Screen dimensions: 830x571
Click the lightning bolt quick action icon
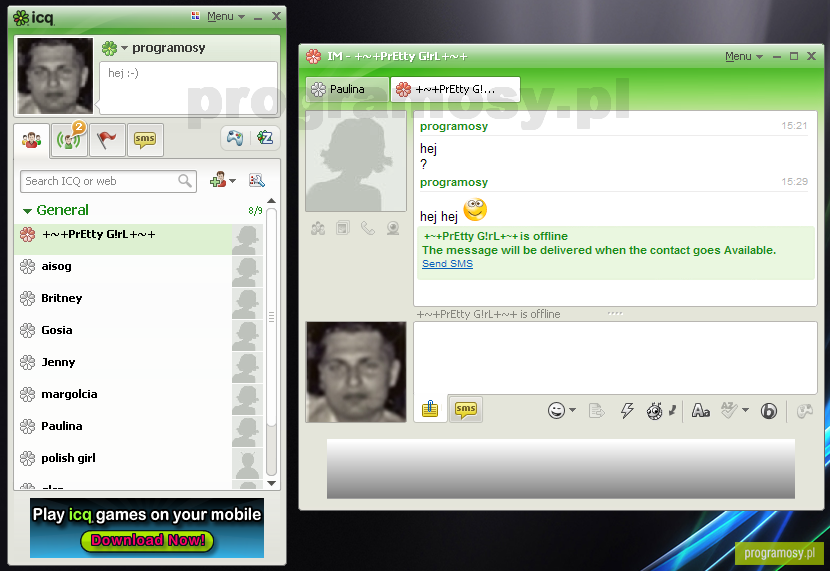coord(627,411)
